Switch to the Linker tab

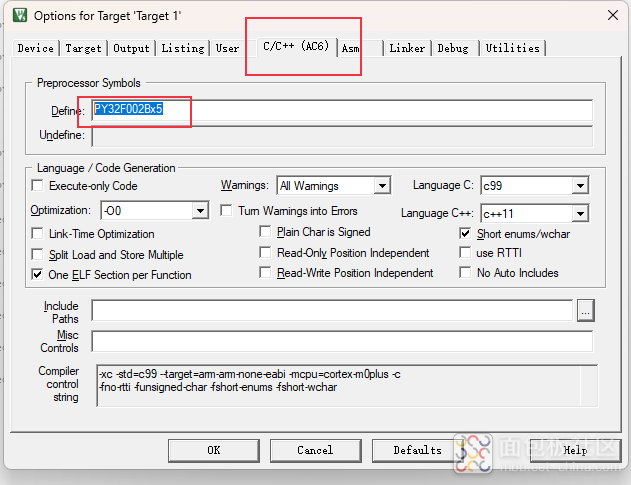click(x=407, y=48)
